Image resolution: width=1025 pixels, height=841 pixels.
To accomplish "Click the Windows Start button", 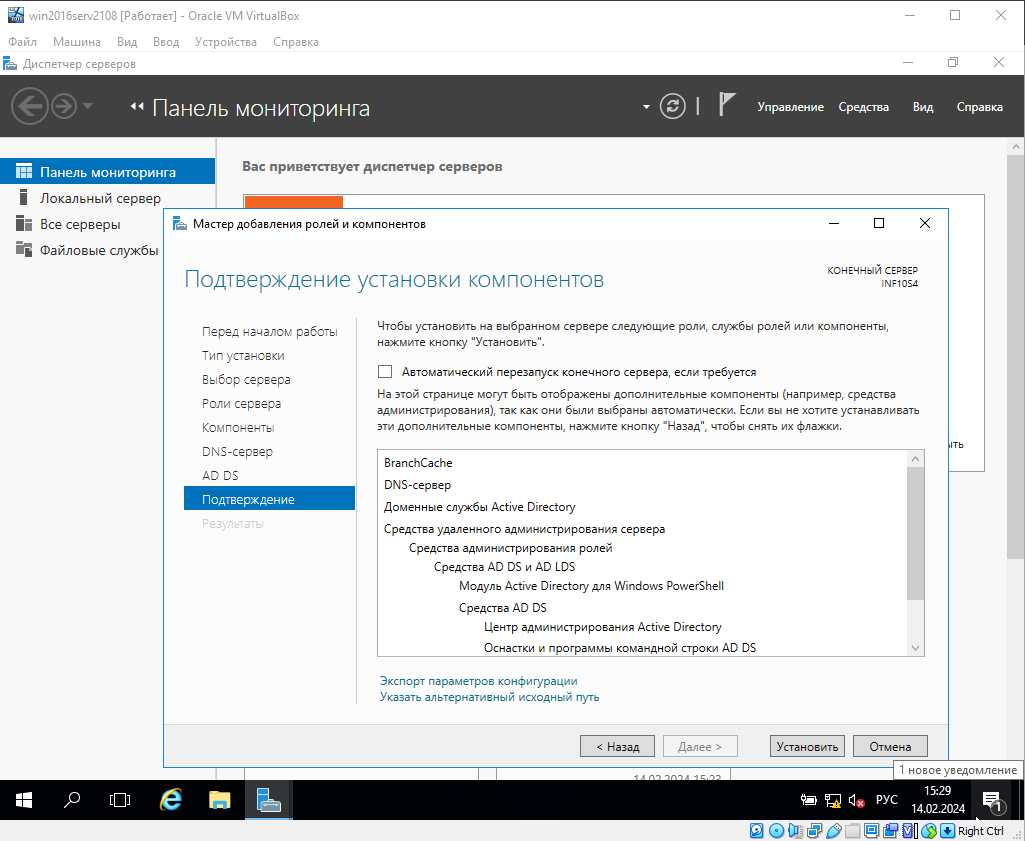I will [x=24, y=800].
